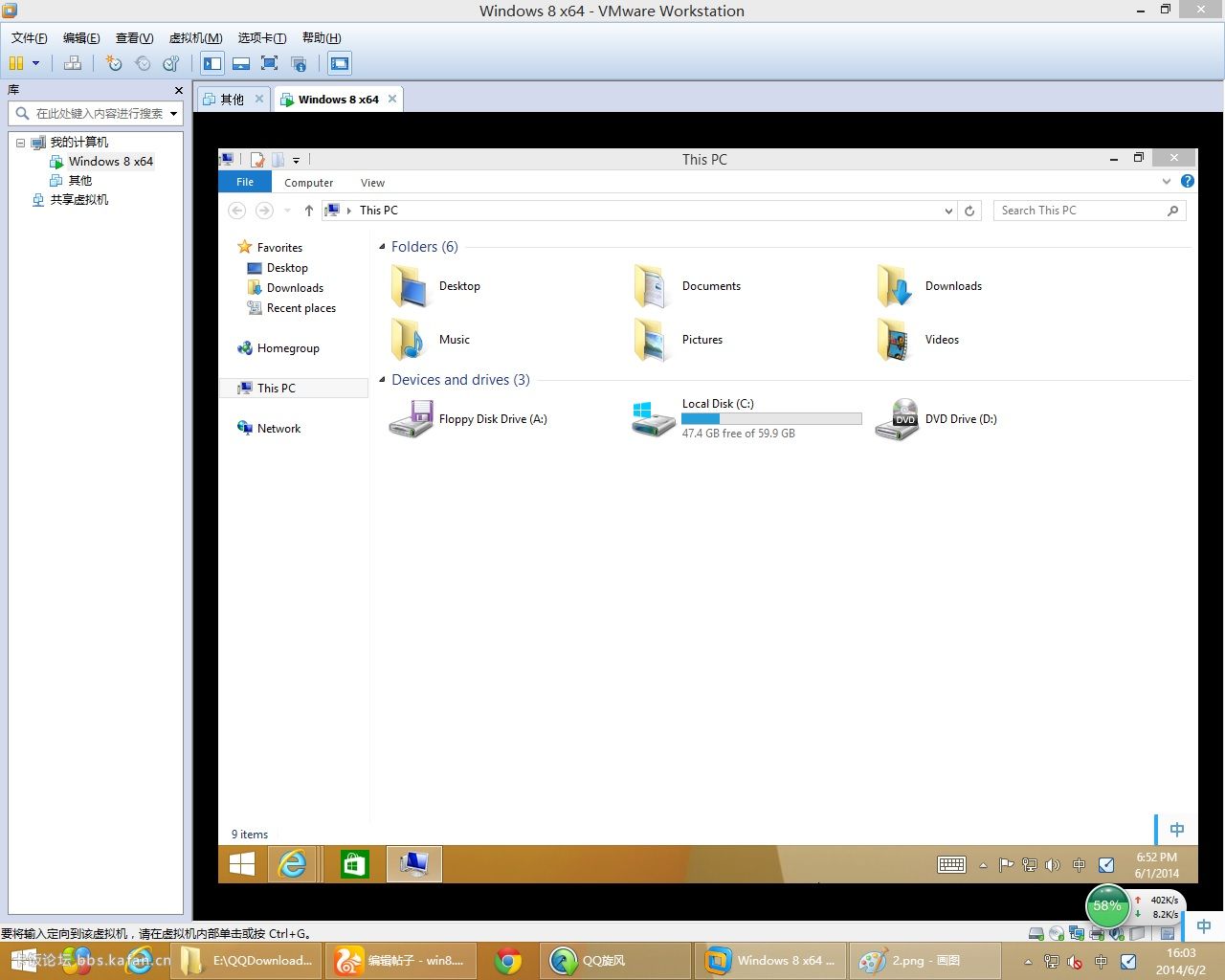Toggle the thumbnail bar toolbar button
The height and width of the screenshot is (980, 1225).
click(x=241, y=63)
